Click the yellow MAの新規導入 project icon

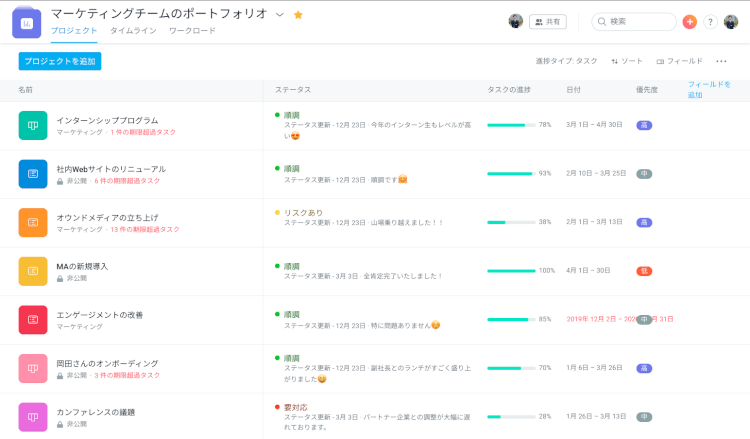pyautogui.click(x=33, y=271)
